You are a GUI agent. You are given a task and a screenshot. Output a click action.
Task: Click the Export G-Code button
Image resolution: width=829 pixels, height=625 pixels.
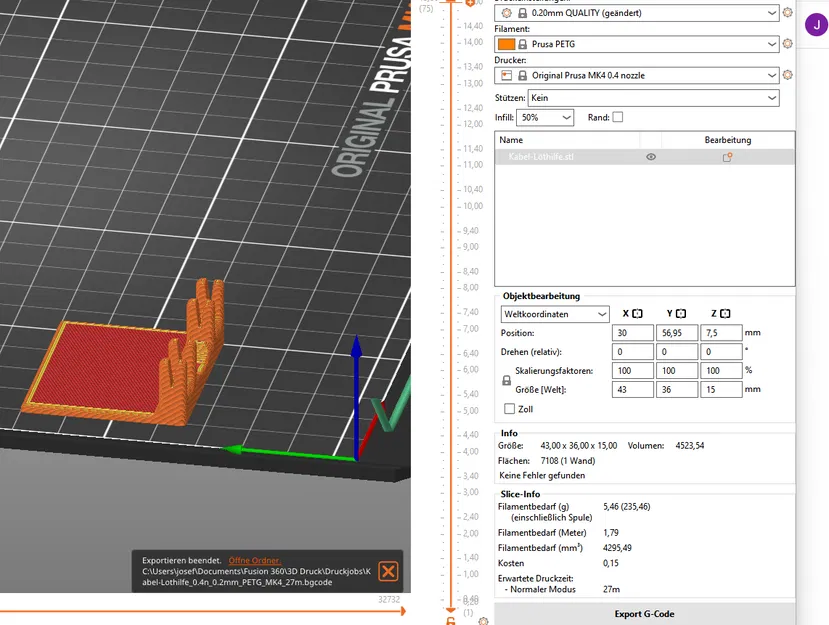[x=644, y=614]
